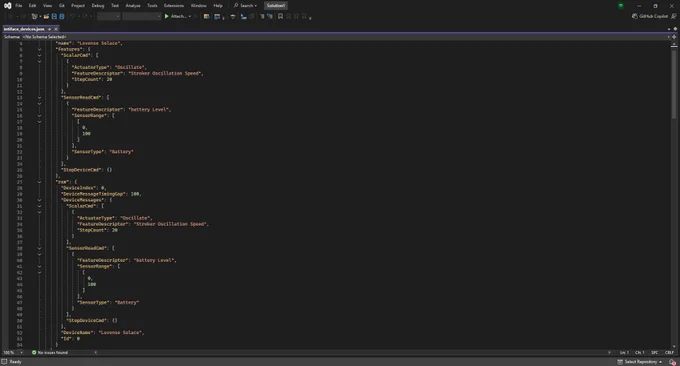Screen dimensions: 680x366
Task: Open GitHub Copilot button
Action: (650, 16)
